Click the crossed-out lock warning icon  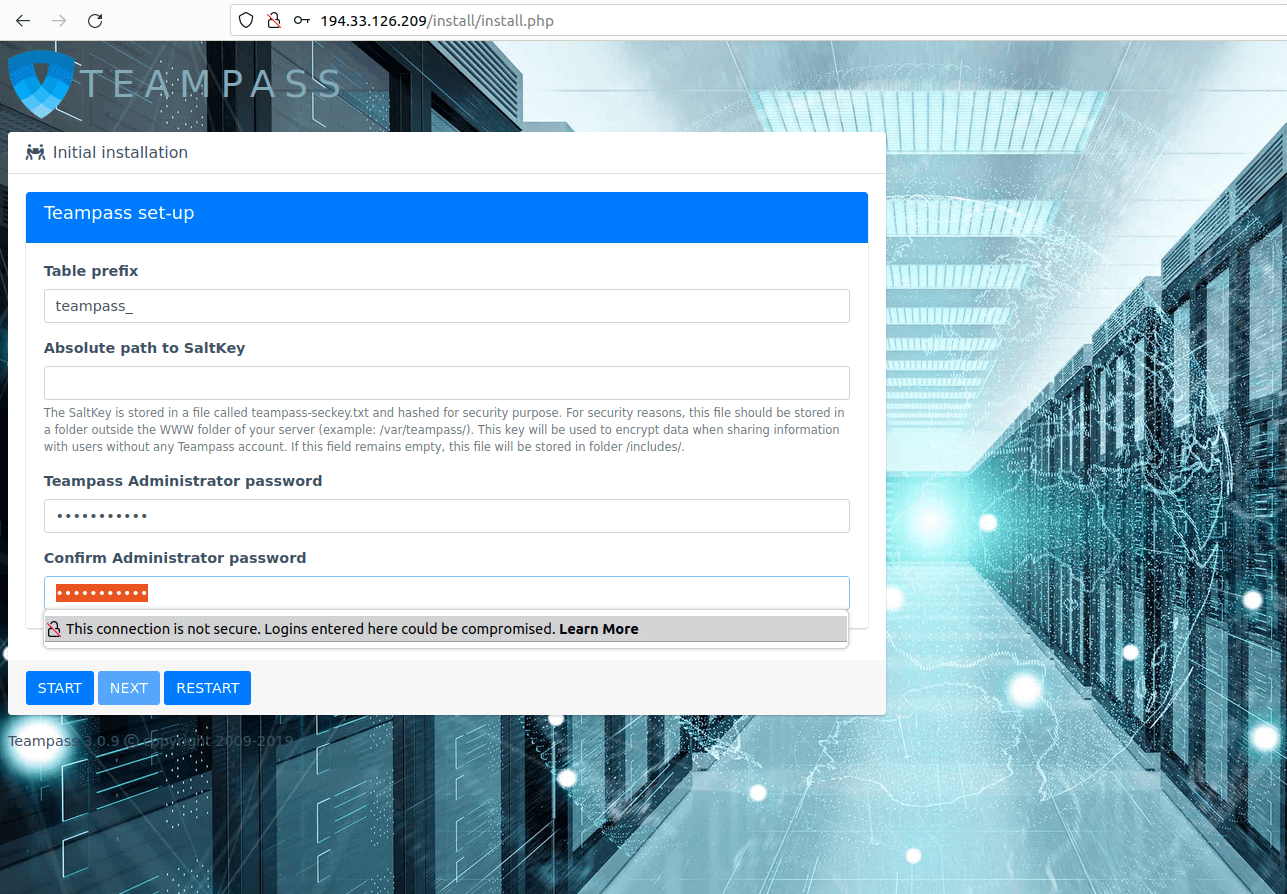coord(55,629)
